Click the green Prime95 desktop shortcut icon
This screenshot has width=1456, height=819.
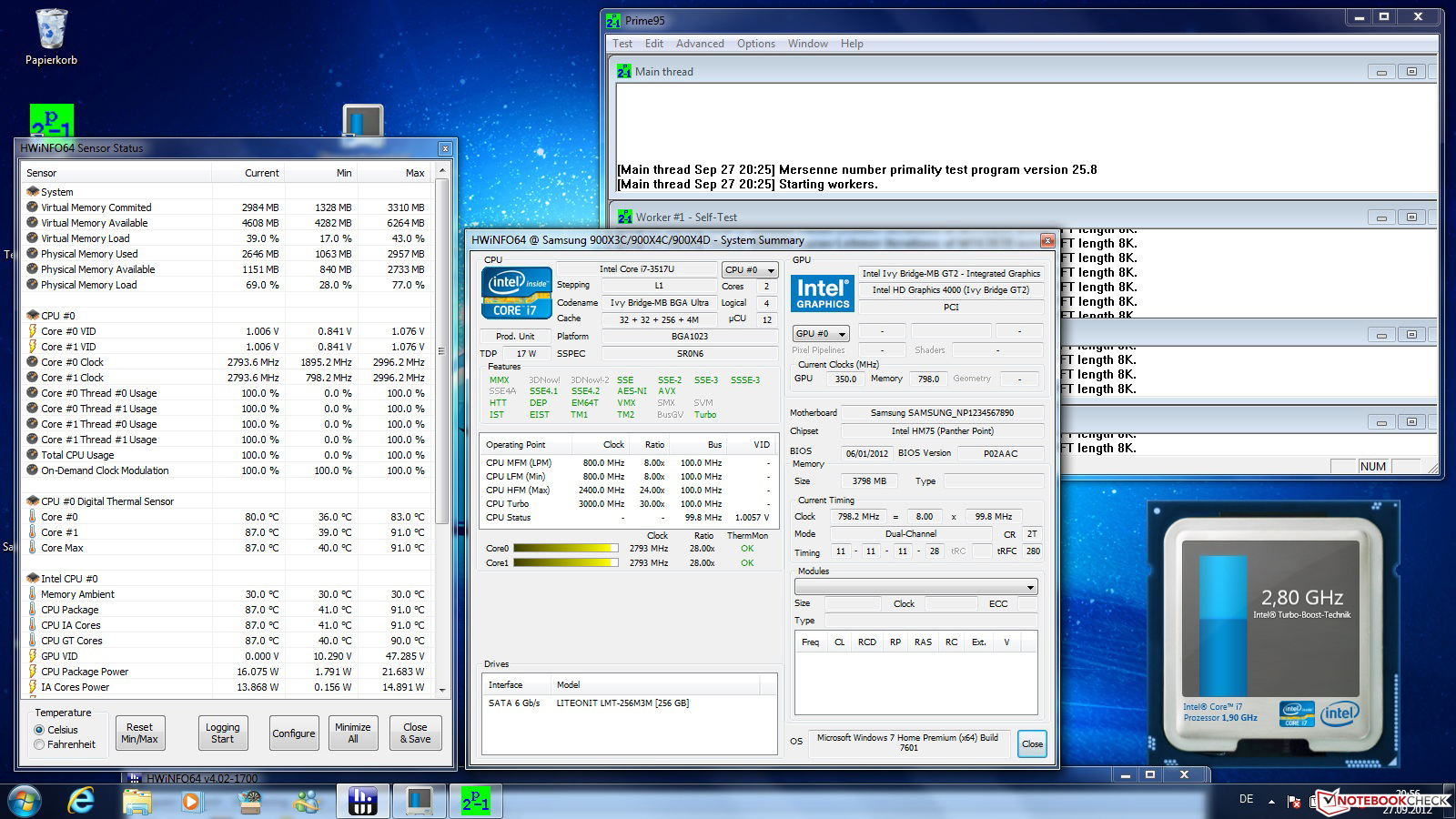click(51, 121)
